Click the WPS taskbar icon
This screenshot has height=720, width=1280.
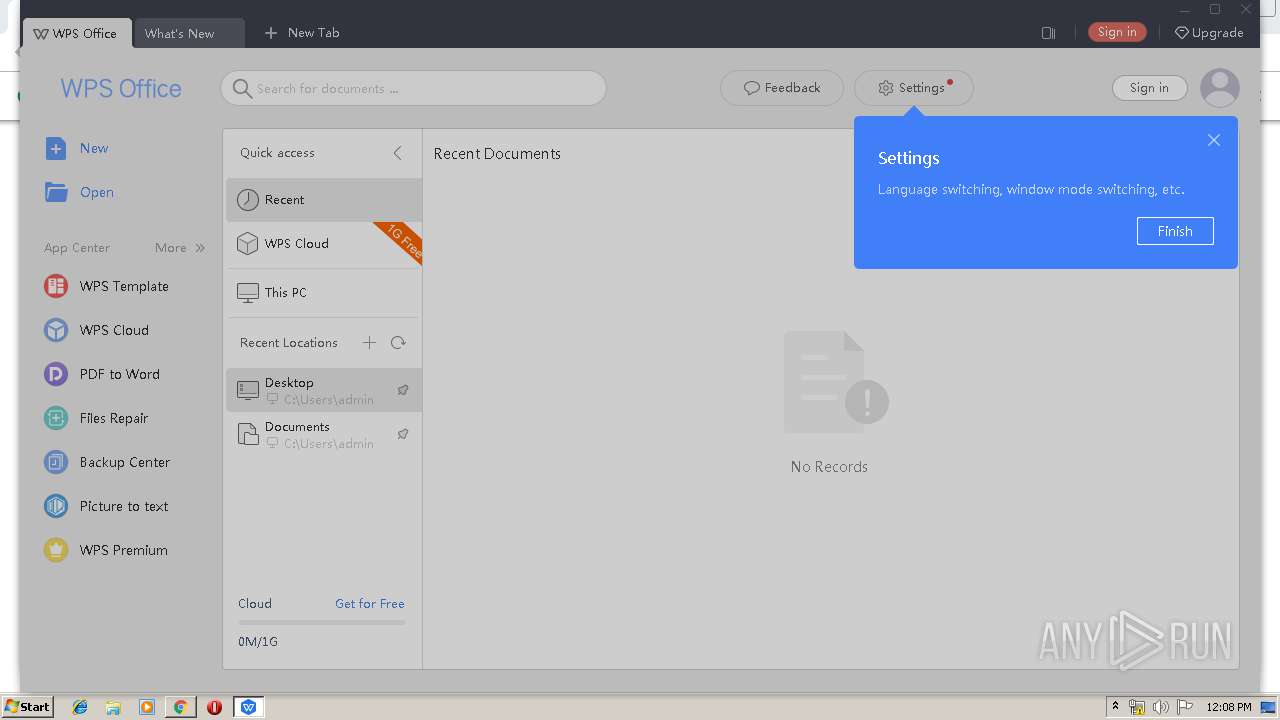coord(248,707)
